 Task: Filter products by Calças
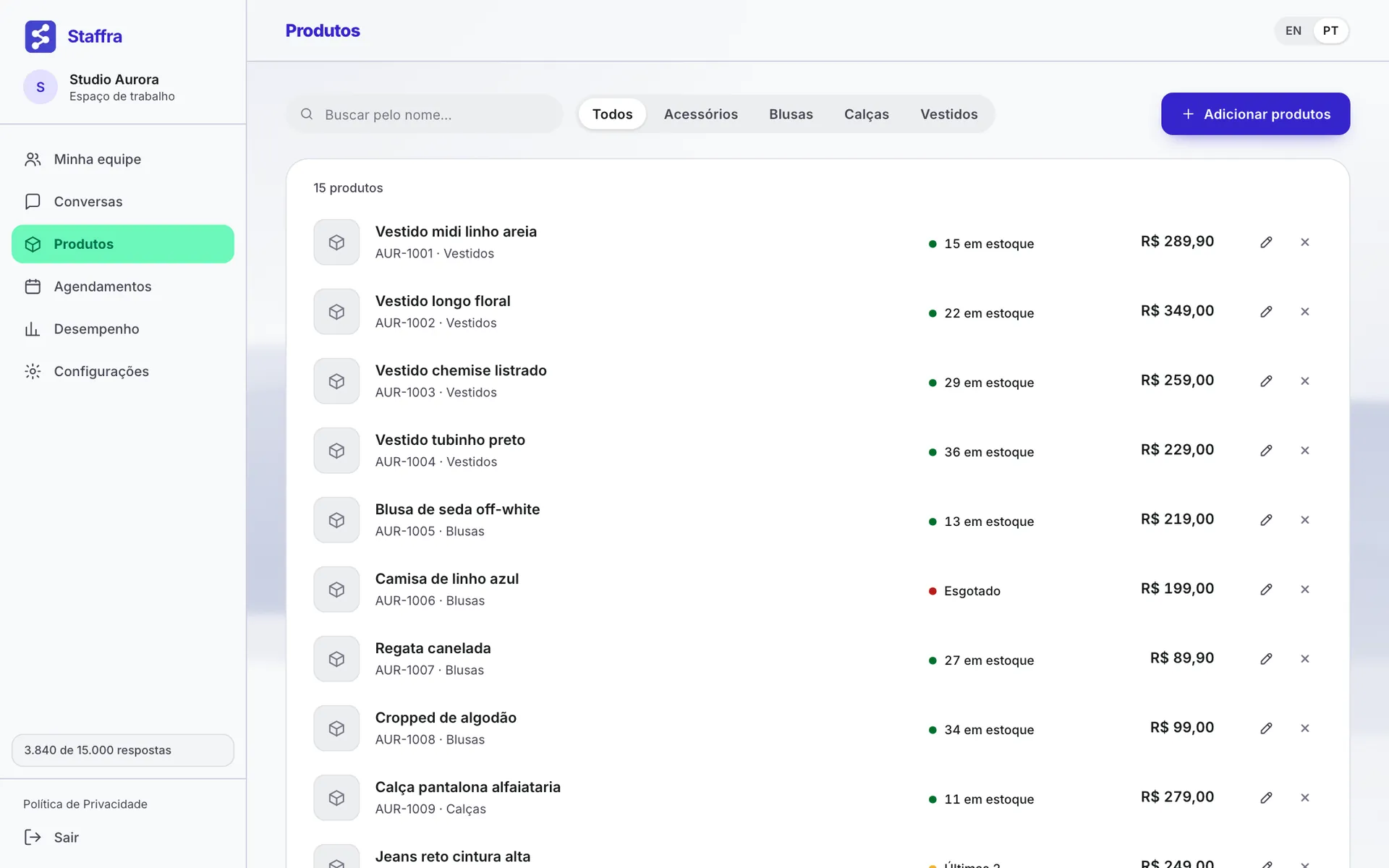867,114
